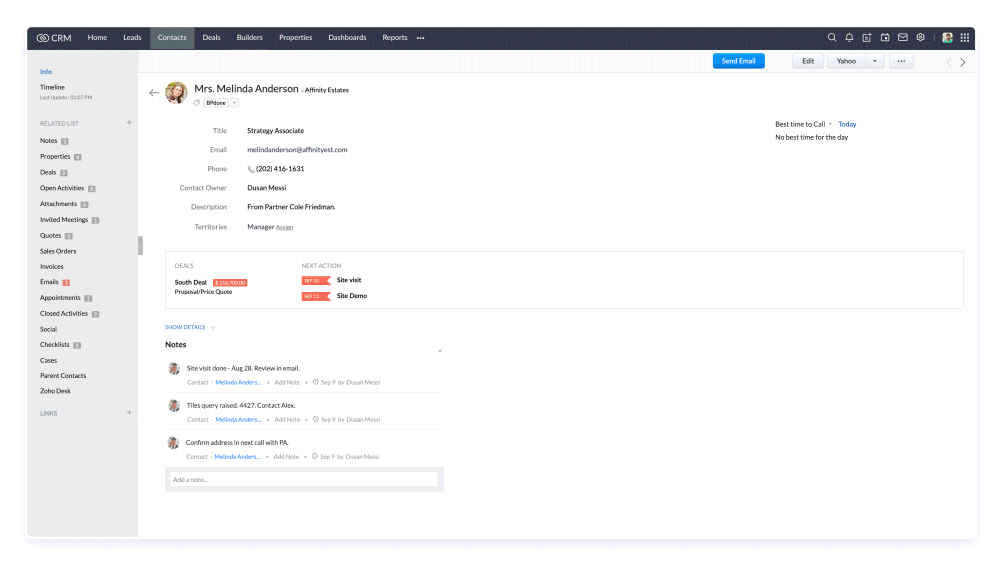This screenshot has height=563, width=1000.
Task: Click the Add a note input field
Action: coord(304,480)
